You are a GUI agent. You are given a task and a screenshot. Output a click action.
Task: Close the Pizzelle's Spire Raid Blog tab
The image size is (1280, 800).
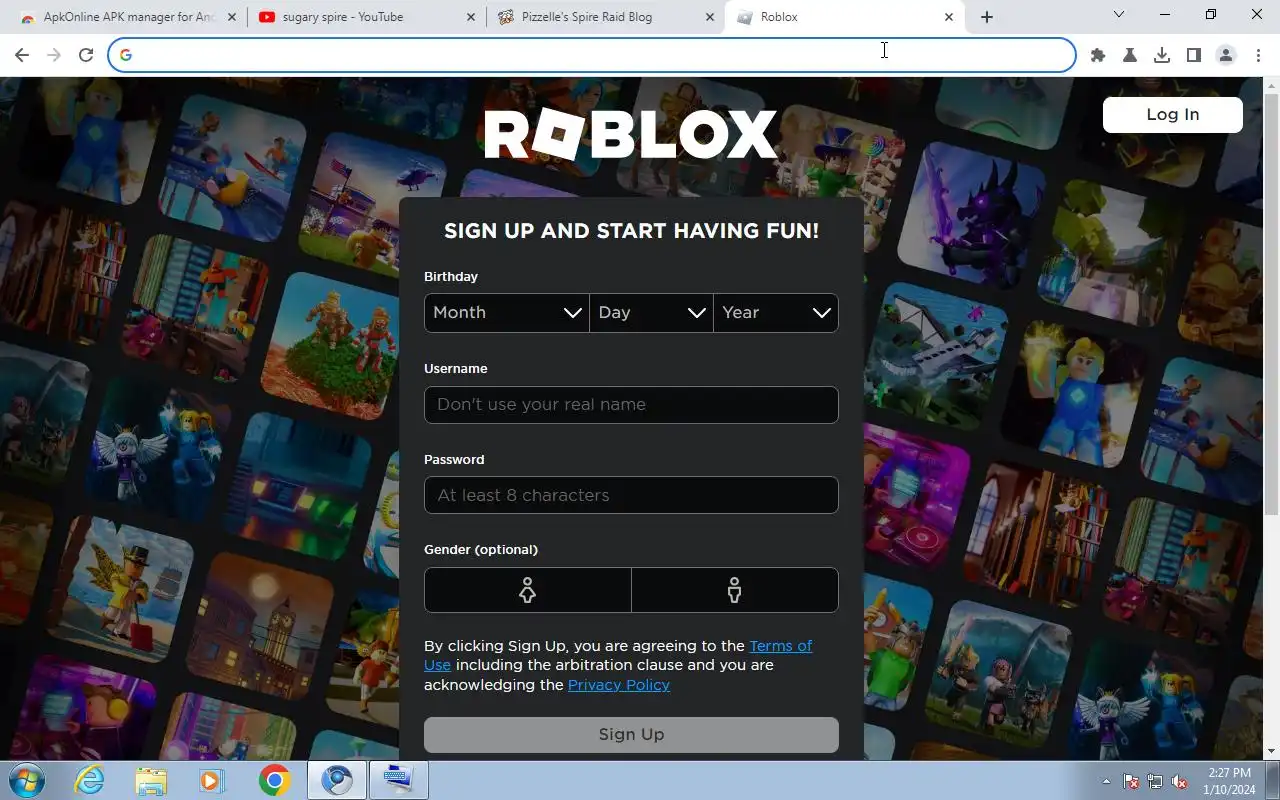tap(710, 17)
